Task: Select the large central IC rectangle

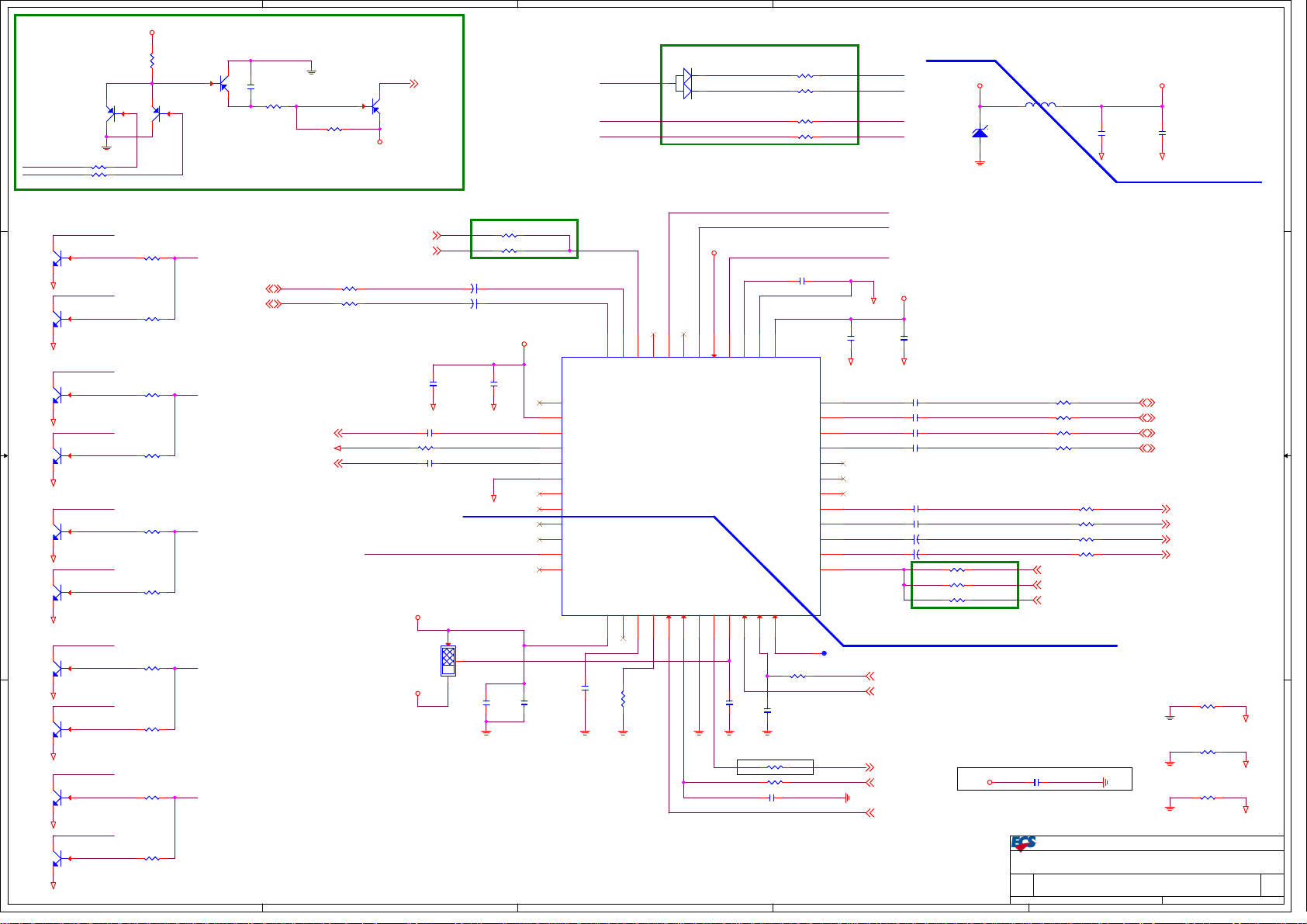Action: 690,486
